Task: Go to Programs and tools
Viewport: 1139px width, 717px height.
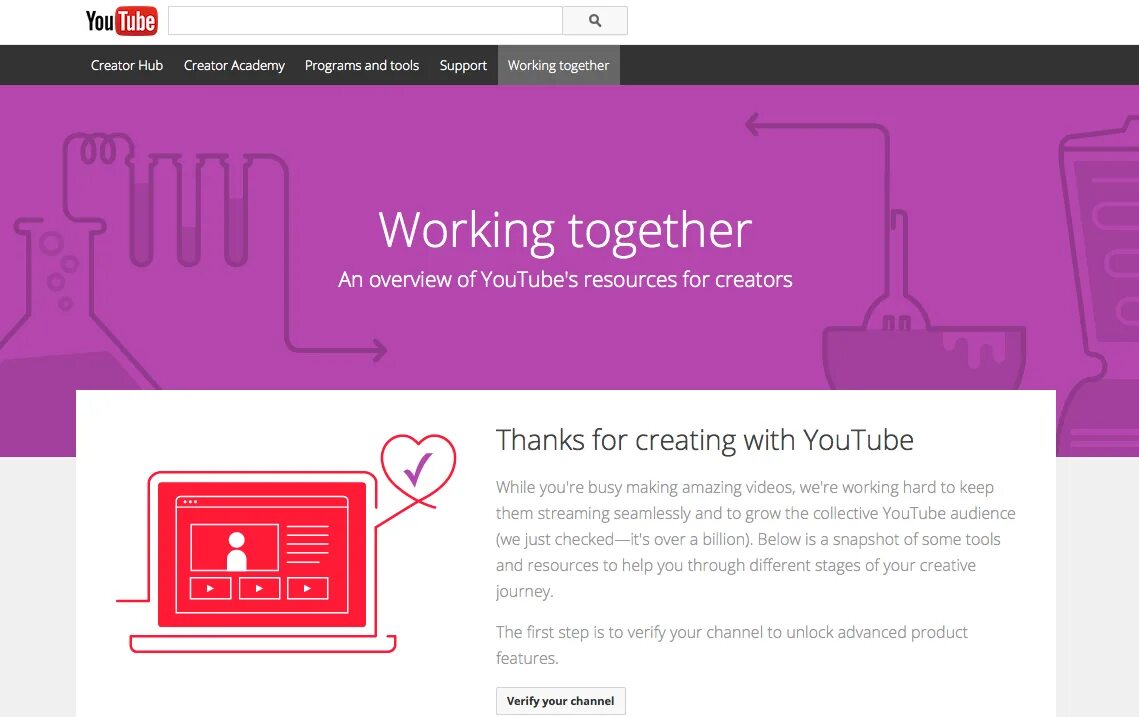Action: click(x=362, y=65)
